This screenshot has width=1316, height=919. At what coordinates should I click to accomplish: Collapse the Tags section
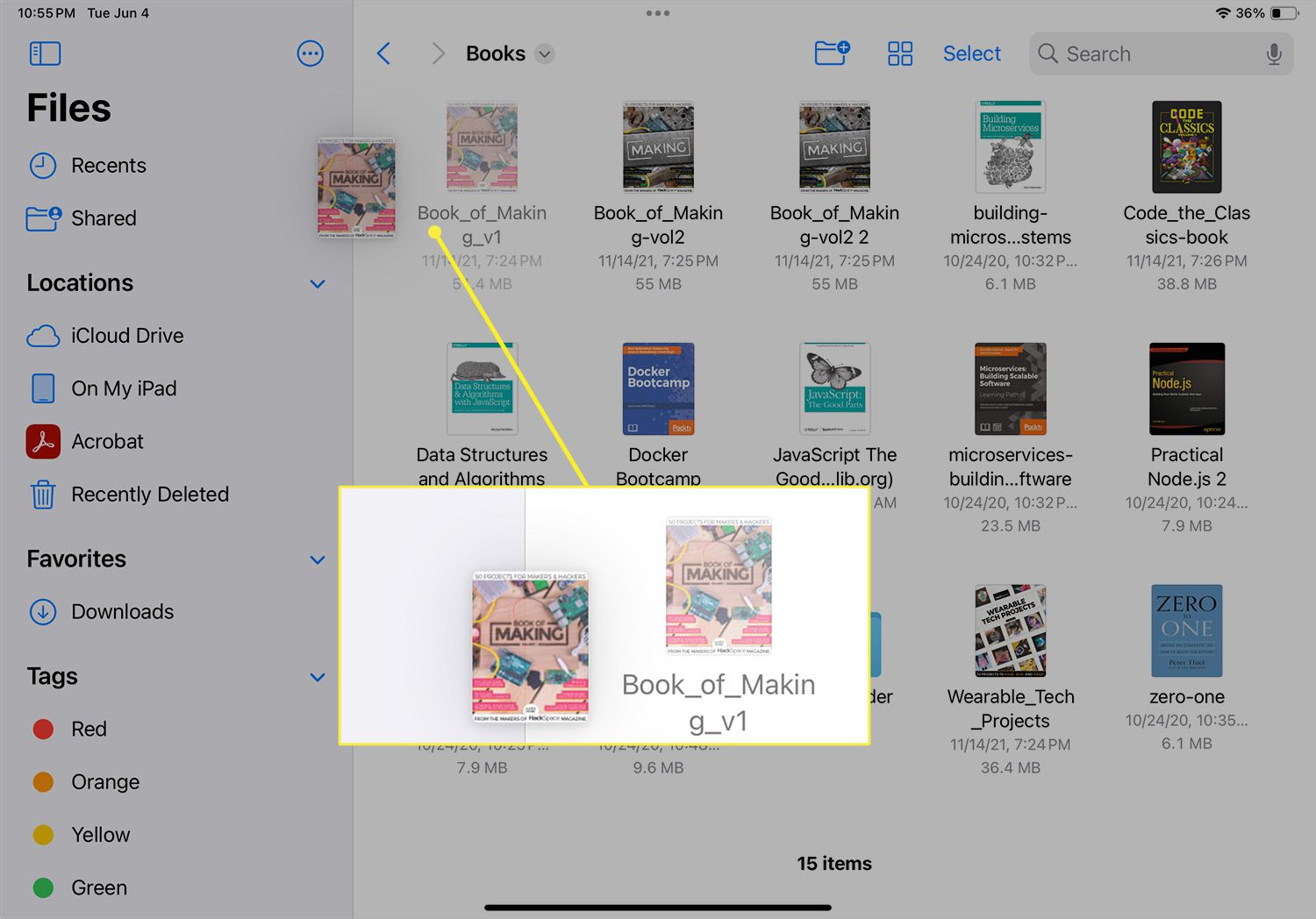317,677
